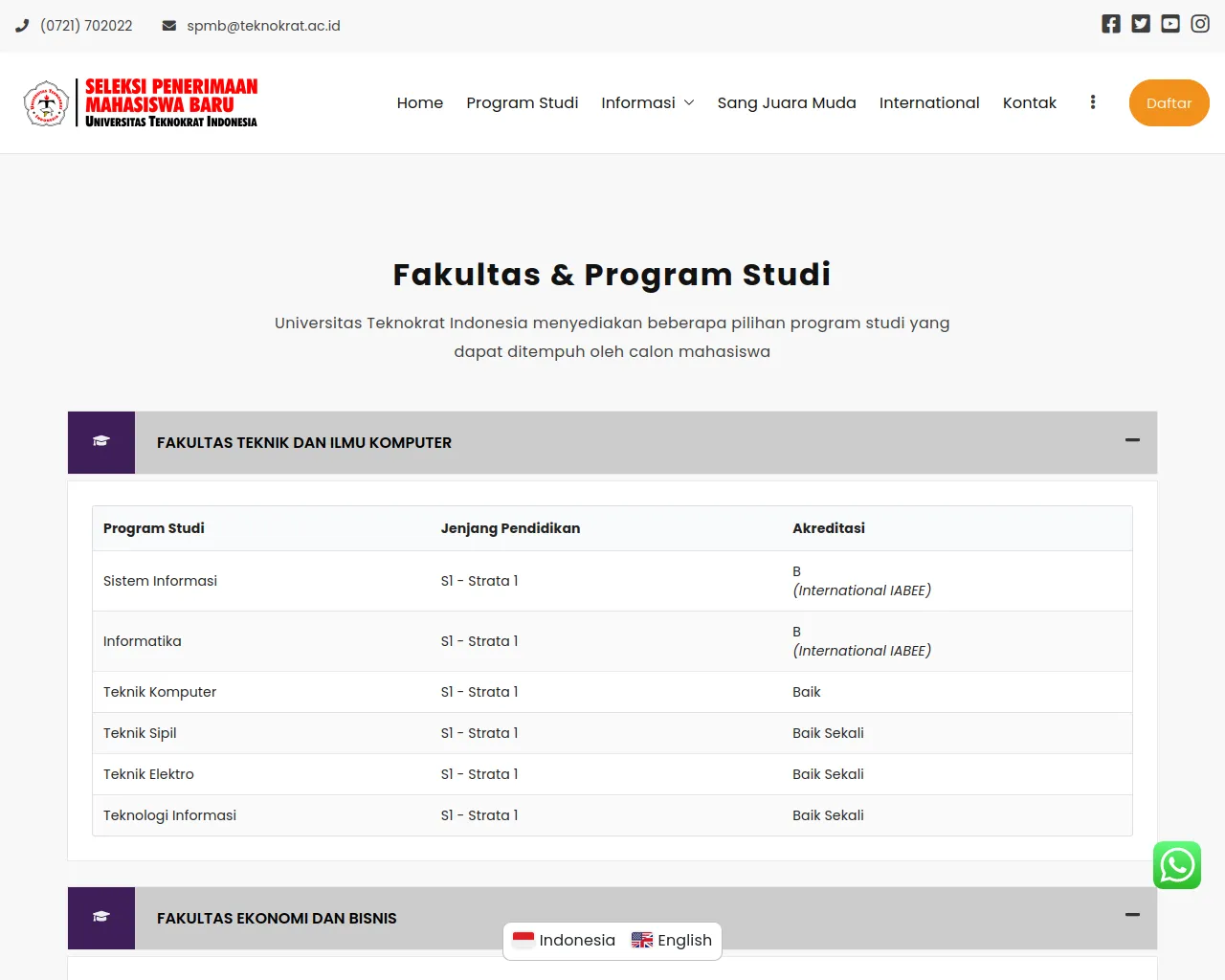Viewport: 1225px width, 980px height.
Task: Click the UK/US flag icon for English
Action: coord(642,940)
